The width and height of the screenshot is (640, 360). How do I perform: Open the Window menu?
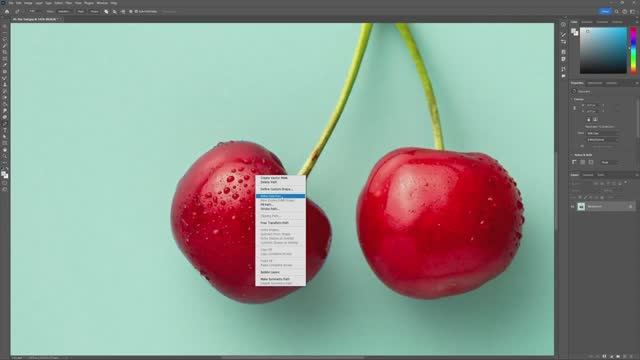[102, 3]
